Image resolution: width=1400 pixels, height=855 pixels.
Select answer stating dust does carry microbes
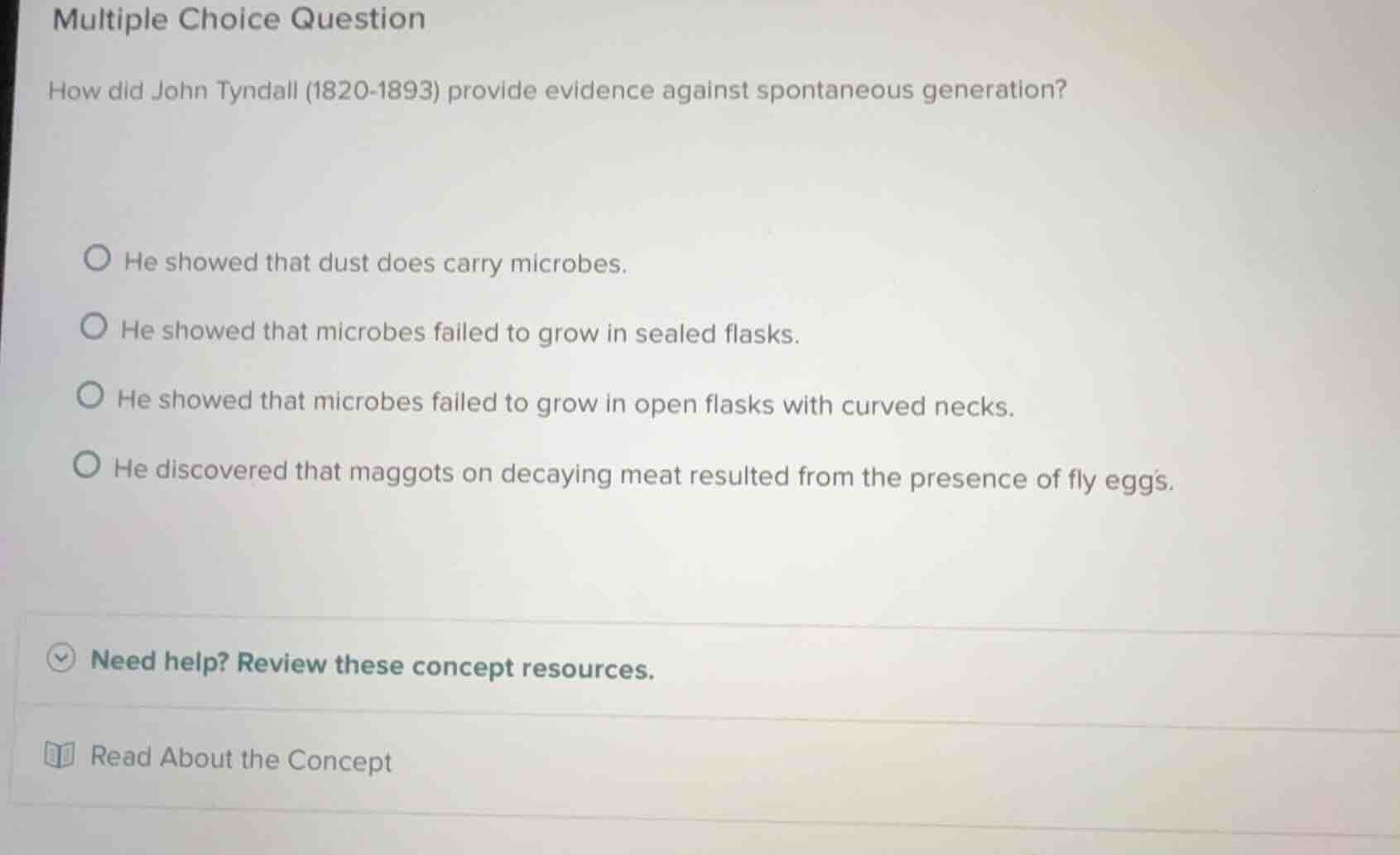click(373, 262)
